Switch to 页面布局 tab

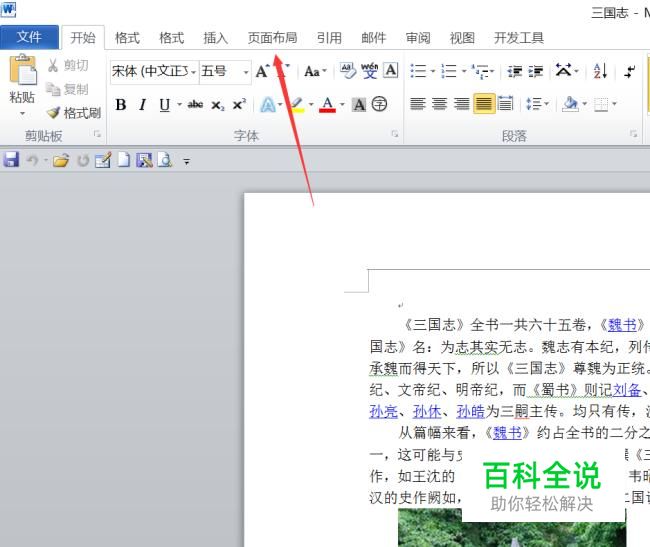tap(272, 38)
